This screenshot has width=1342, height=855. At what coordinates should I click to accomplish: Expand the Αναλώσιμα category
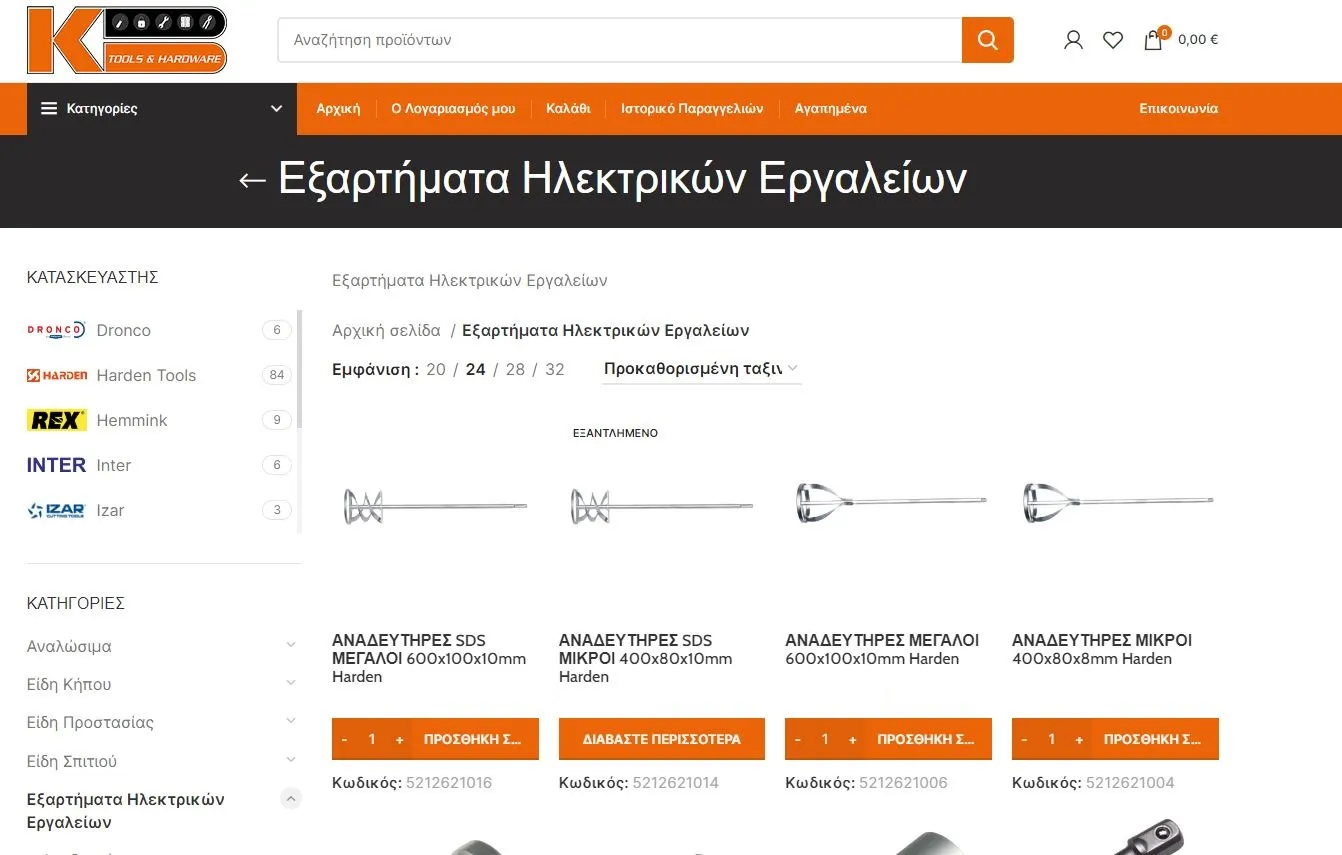coord(291,646)
